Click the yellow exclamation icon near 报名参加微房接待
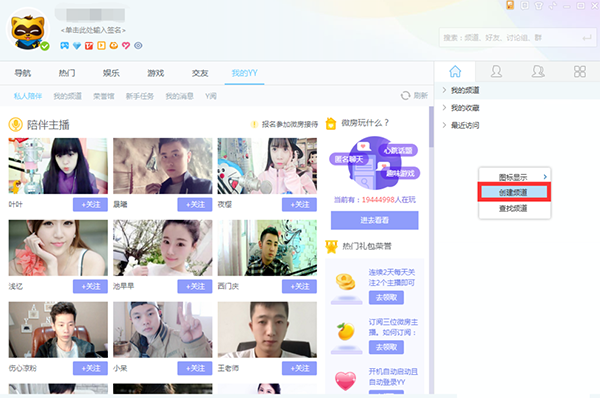Viewport: 600px width, 398px height. tap(254, 124)
